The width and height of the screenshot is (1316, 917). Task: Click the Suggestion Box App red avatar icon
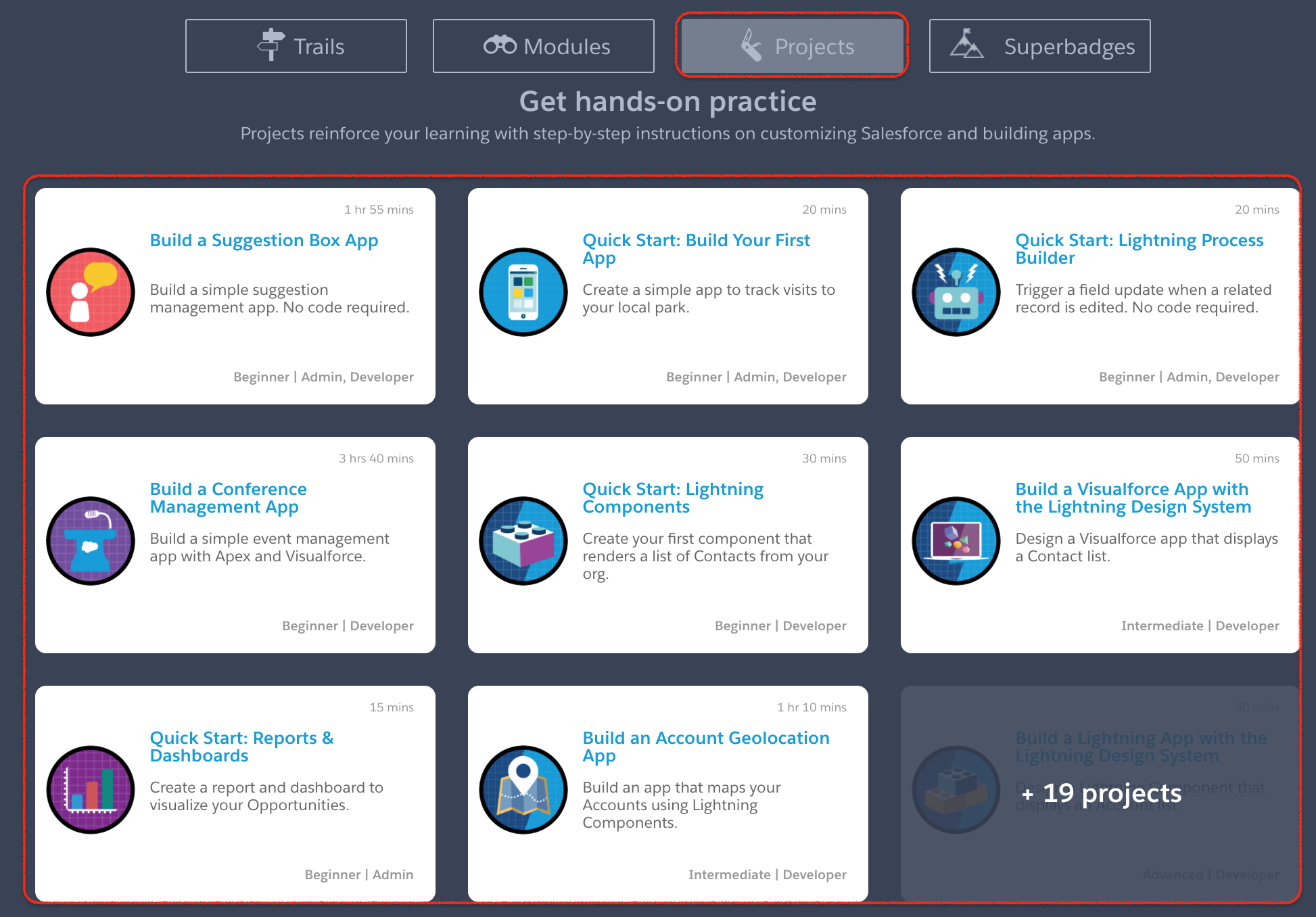[x=90, y=292]
